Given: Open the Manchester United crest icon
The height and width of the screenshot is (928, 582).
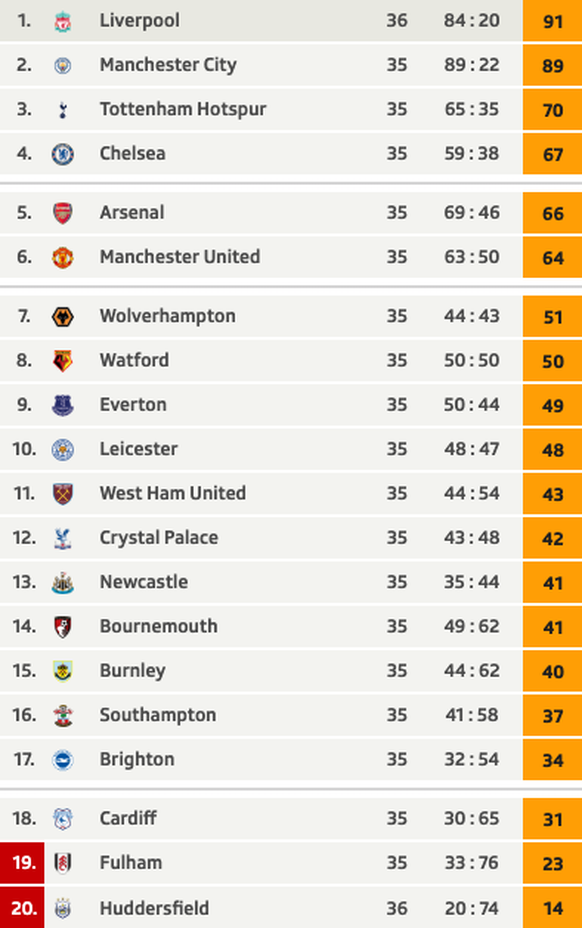Looking at the screenshot, I should click(63, 257).
